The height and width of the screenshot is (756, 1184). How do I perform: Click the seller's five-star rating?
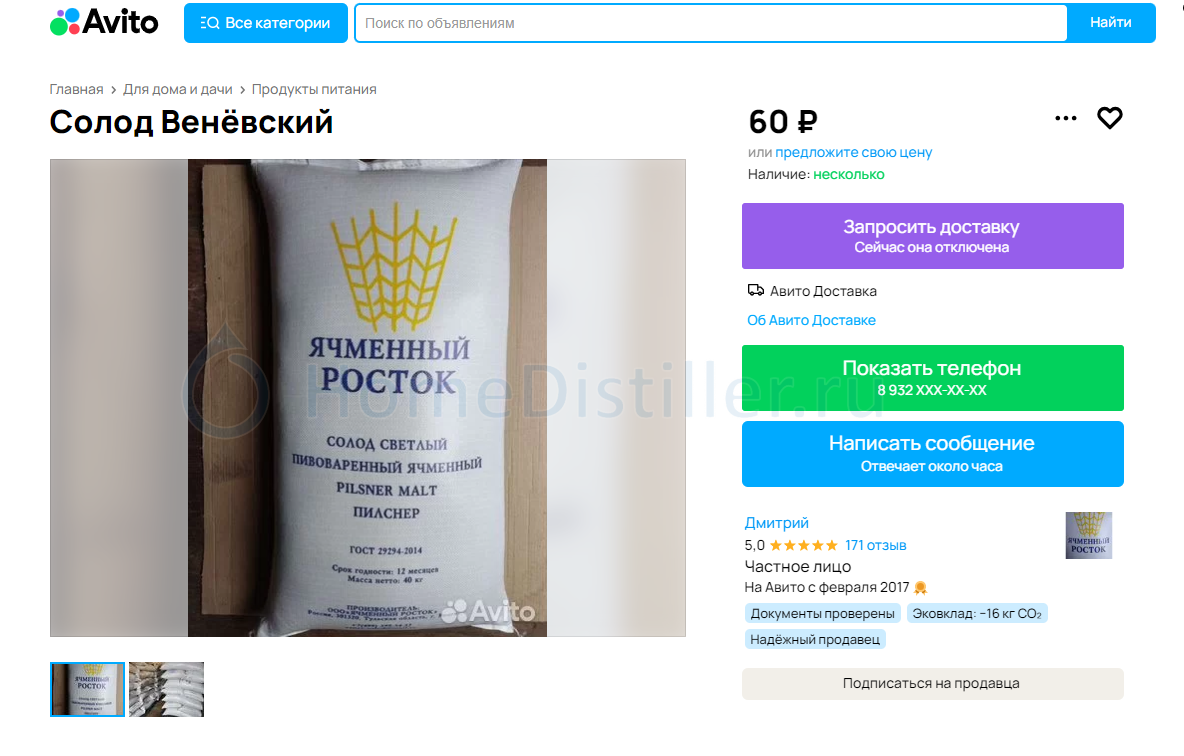click(803, 545)
